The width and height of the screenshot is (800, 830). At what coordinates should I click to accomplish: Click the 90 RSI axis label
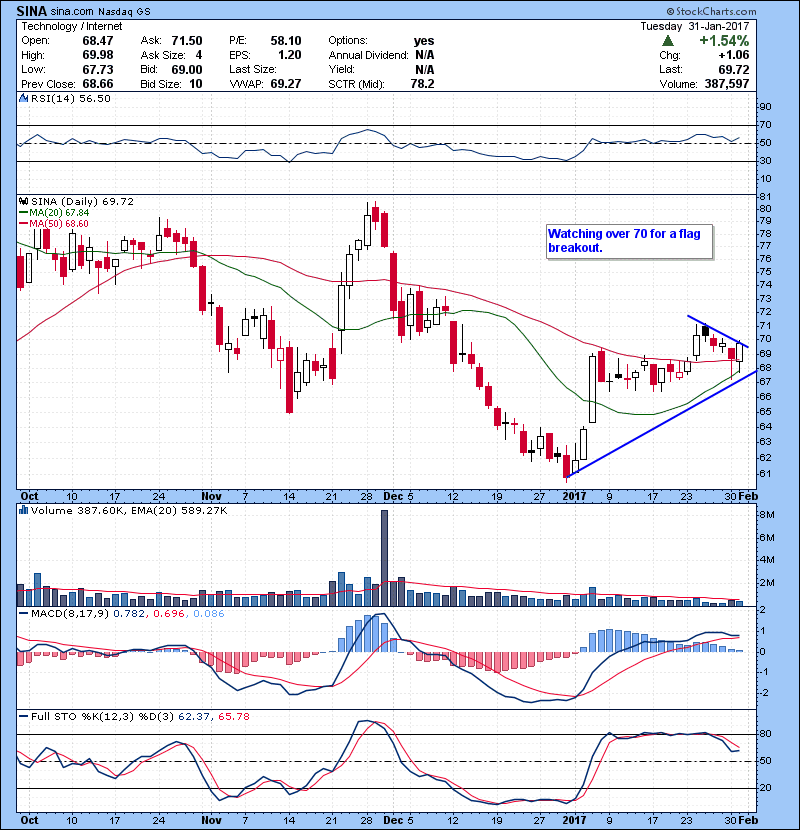coord(766,107)
